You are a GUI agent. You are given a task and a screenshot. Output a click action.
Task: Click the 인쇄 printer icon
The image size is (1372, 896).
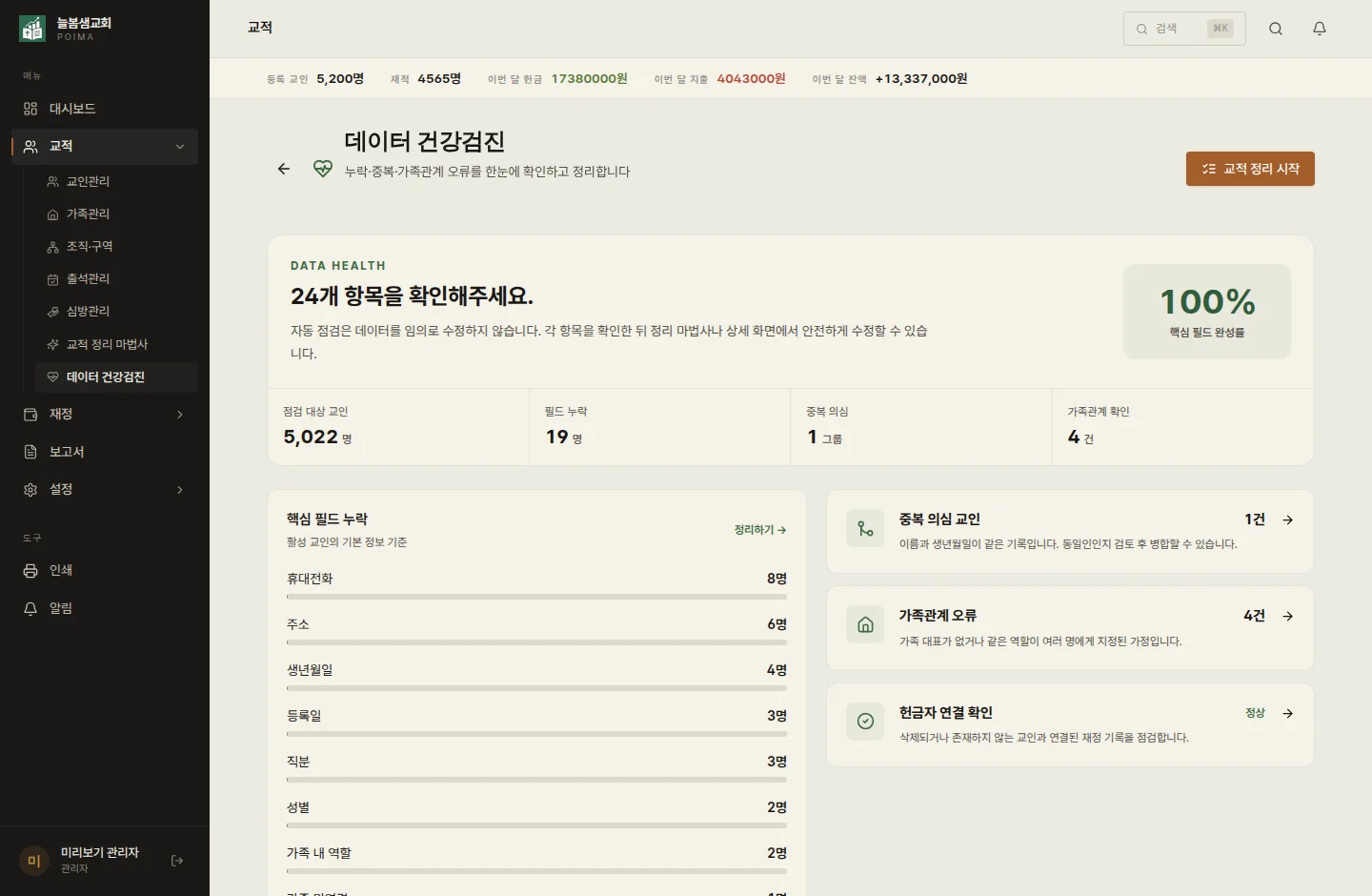(30, 570)
